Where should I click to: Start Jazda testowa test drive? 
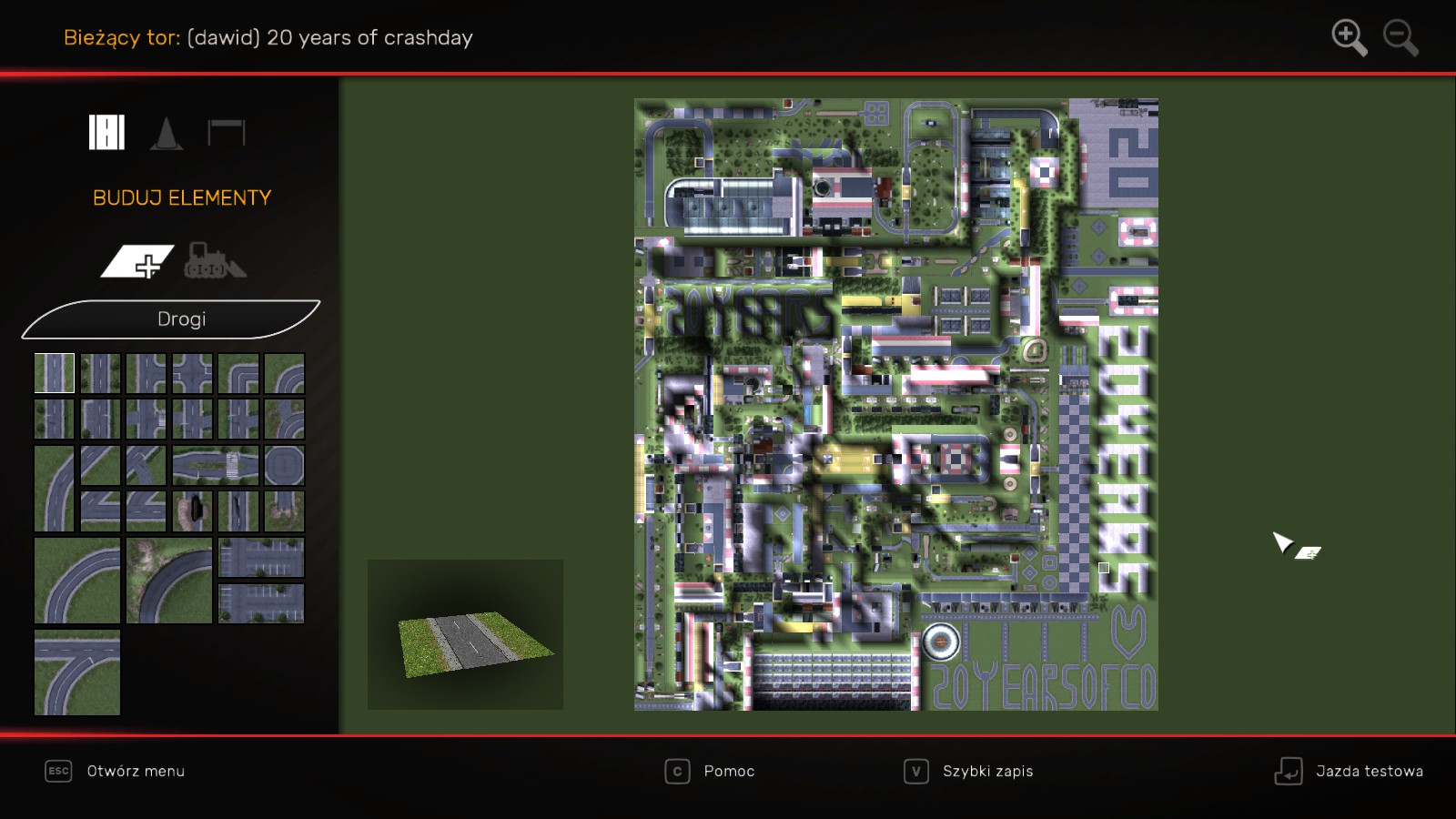[1368, 771]
